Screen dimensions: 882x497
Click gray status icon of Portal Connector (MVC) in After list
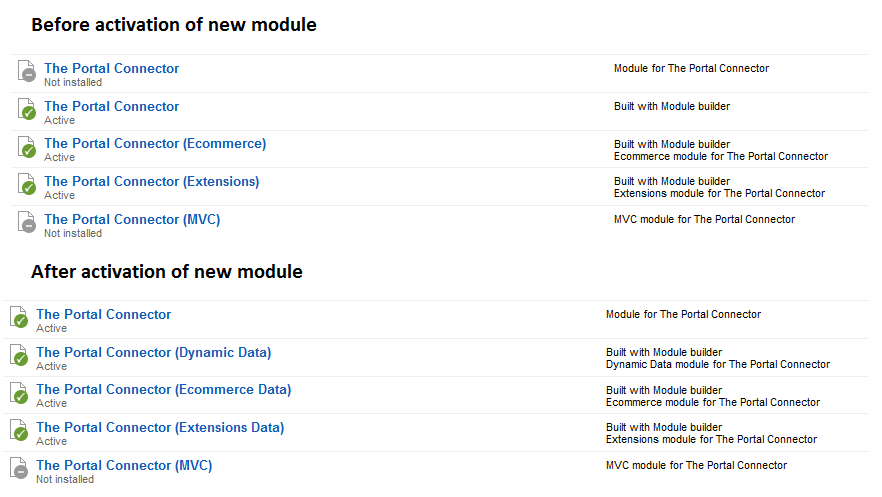point(19,468)
